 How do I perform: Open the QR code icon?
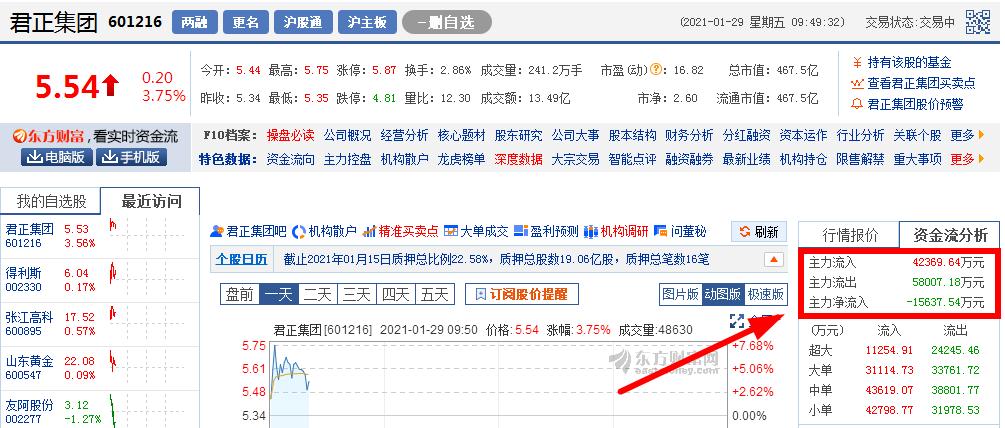pyautogui.click(x=978, y=22)
